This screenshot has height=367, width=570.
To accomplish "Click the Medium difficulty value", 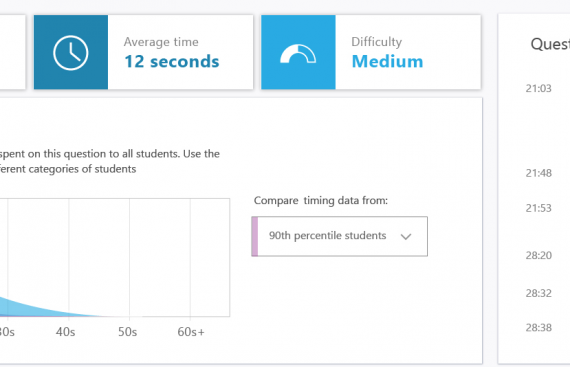I will [387, 61].
